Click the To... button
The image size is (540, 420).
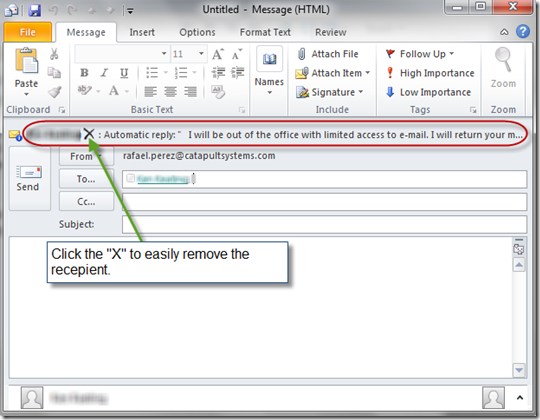pos(86,179)
